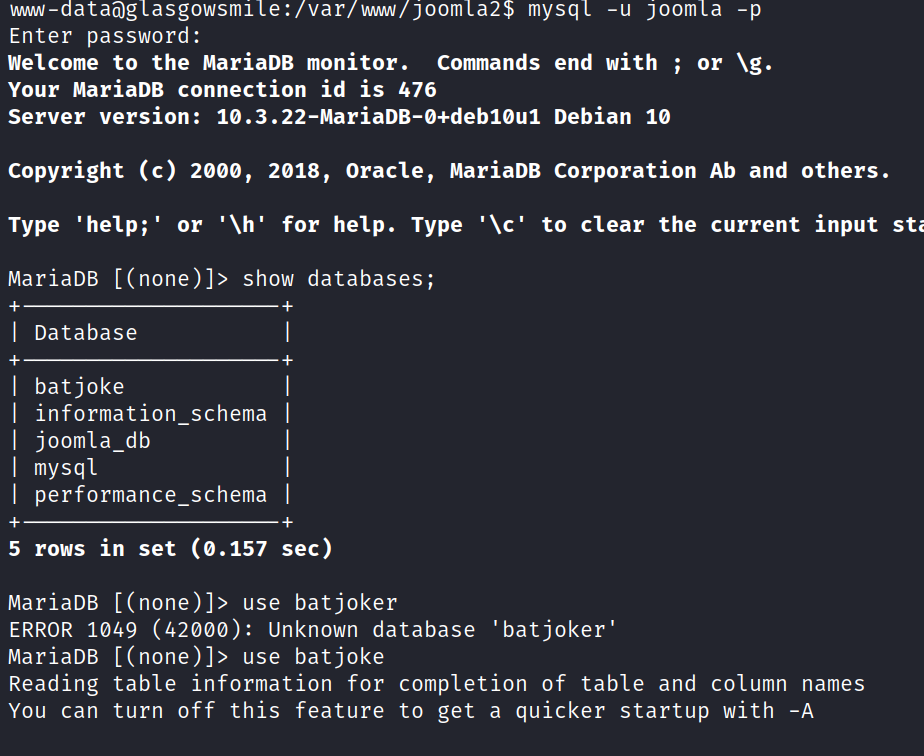
Task: Click the 'Enter password:' line
Action: (105, 37)
